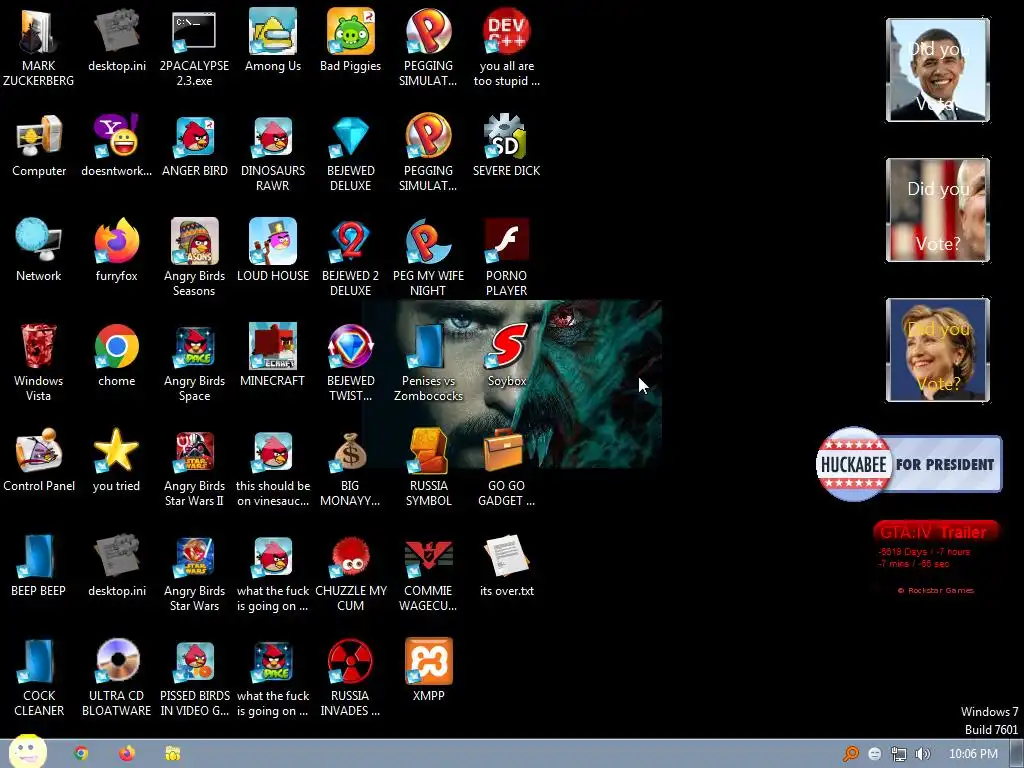Click the 10:06 PM taskbar clock
Screen dimensions: 1024x768
tap(973, 754)
